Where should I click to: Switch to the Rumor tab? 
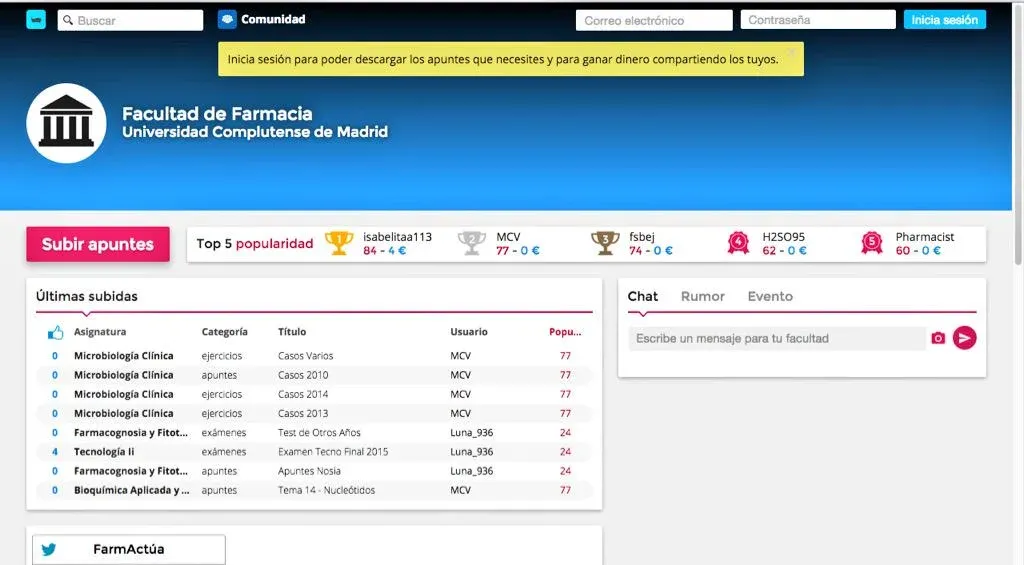(x=702, y=296)
